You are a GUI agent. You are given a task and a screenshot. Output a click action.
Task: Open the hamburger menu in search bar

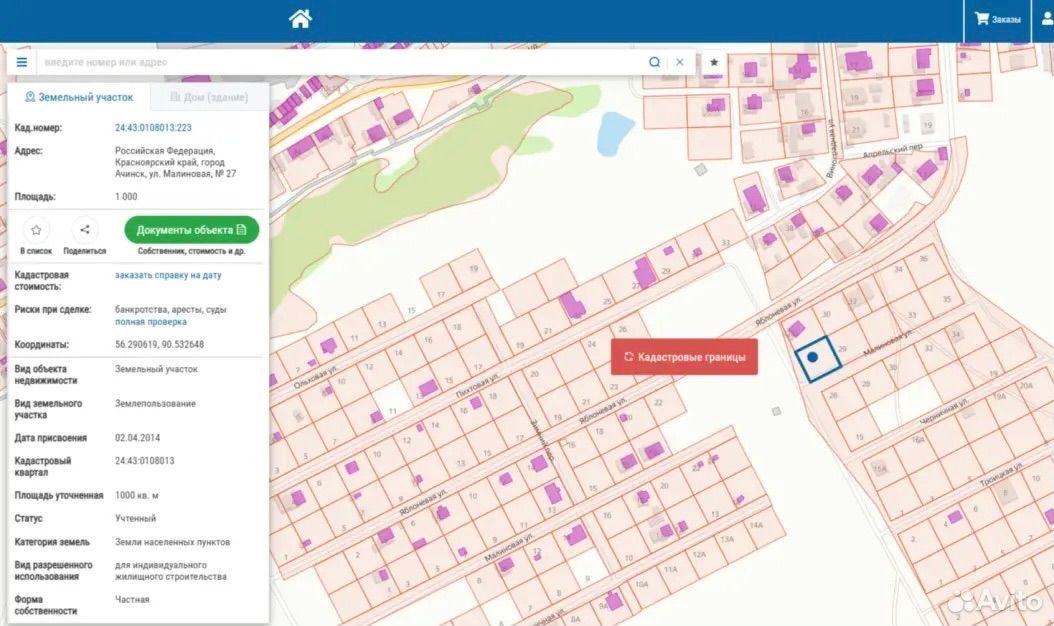(22, 62)
